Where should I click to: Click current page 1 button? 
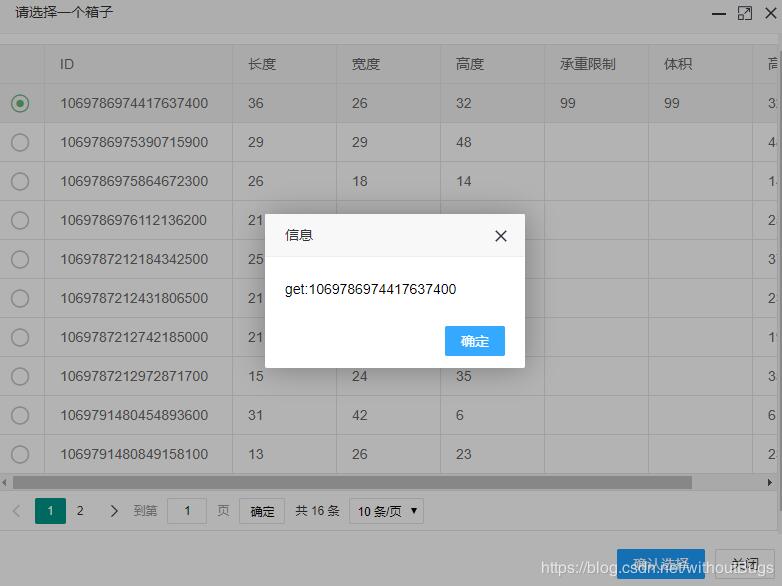click(50, 511)
